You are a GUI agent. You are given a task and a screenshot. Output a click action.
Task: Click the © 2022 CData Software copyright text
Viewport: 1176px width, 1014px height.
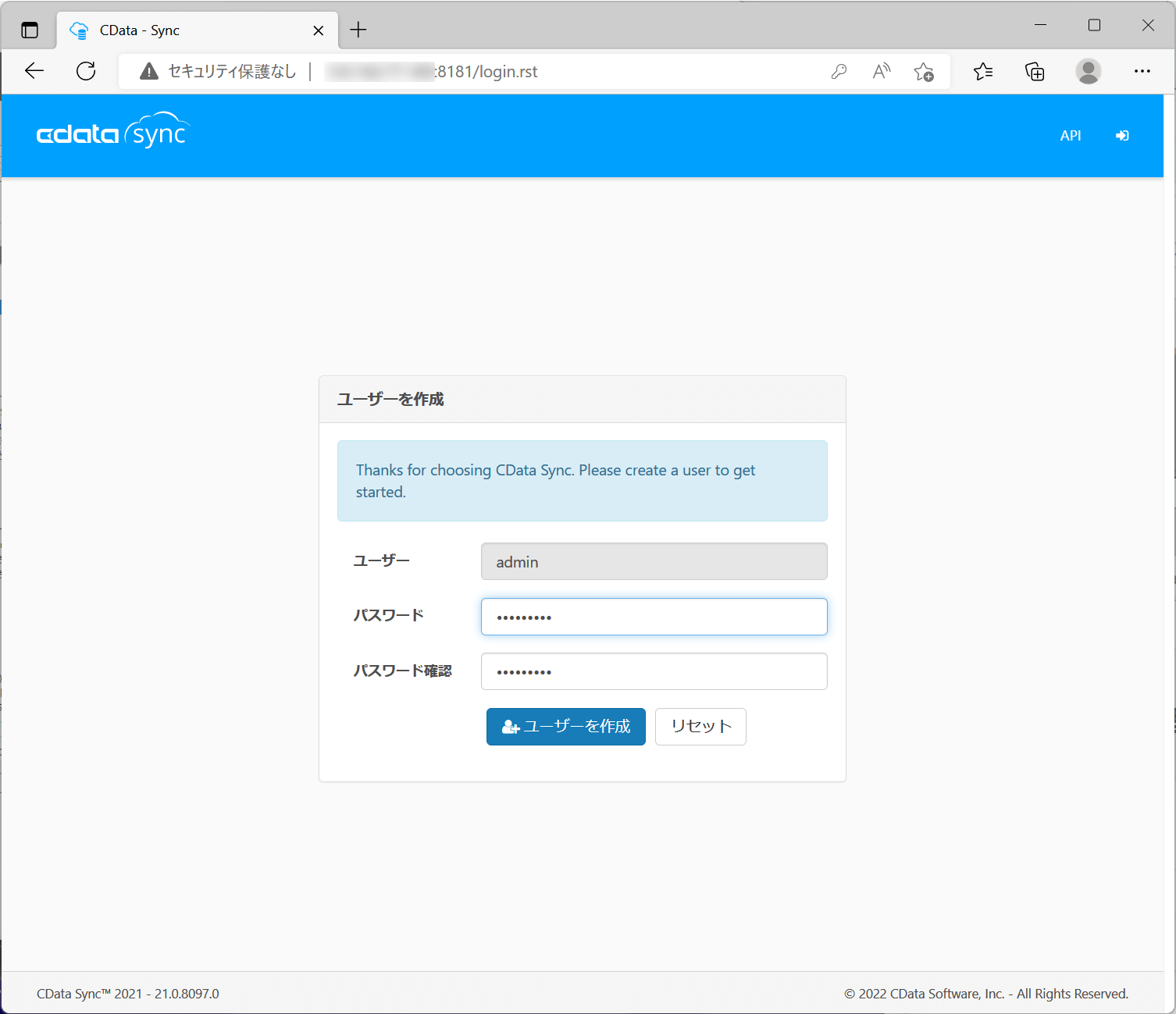tap(986, 994)
